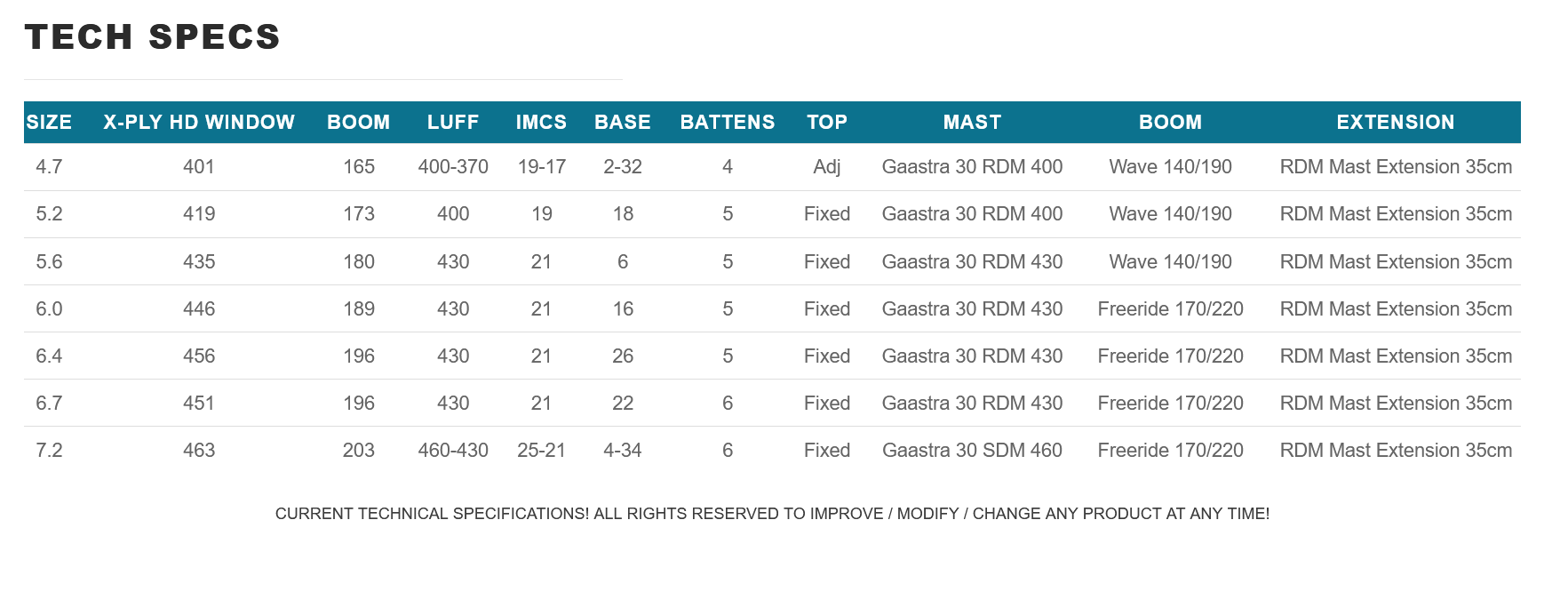The width and height of the screenshot is (1568, 592).
Task: Select the IMCS column header
Action: 541,123
